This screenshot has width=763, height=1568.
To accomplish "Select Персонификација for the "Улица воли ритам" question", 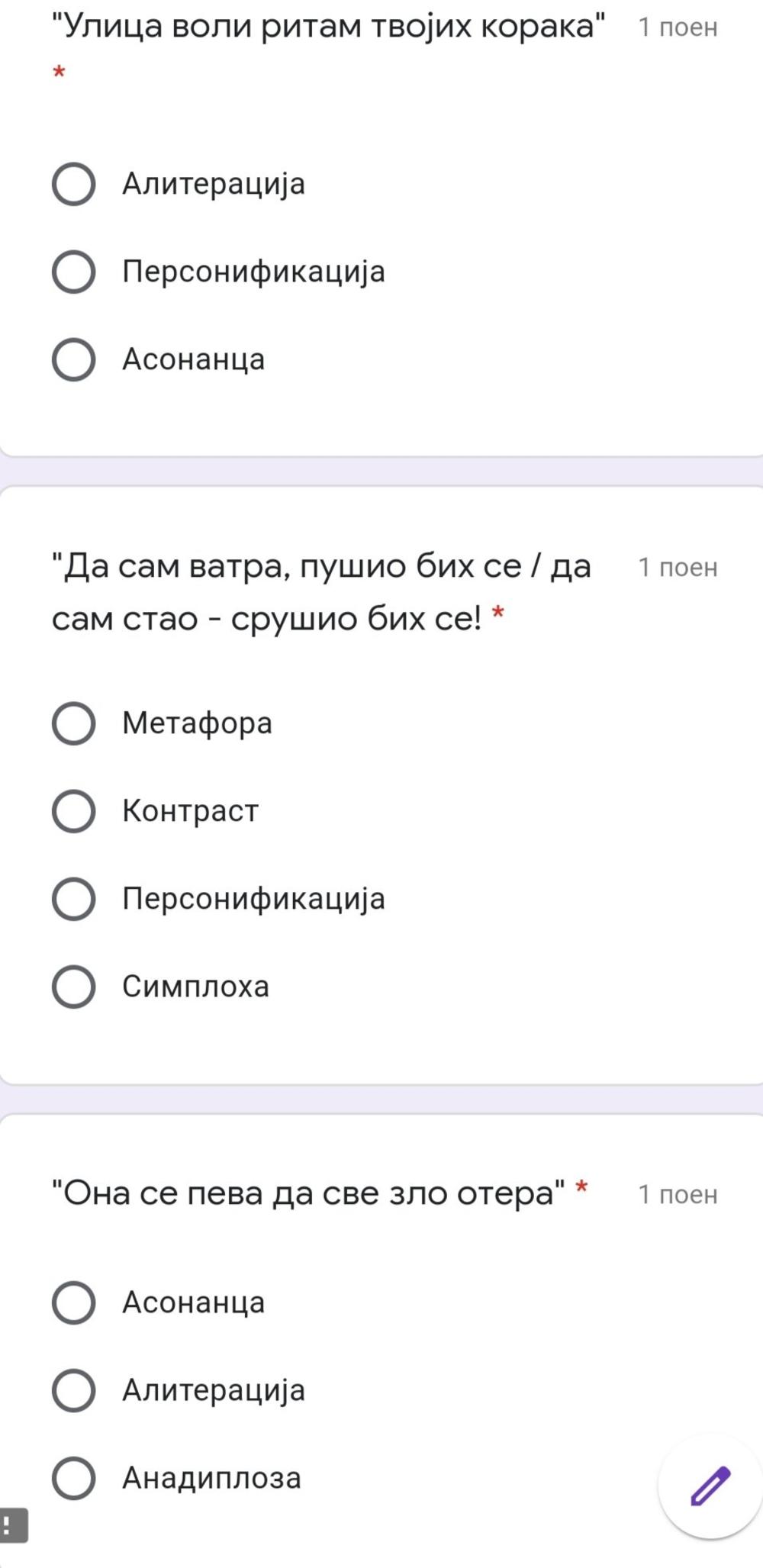I will pos(74,272).
